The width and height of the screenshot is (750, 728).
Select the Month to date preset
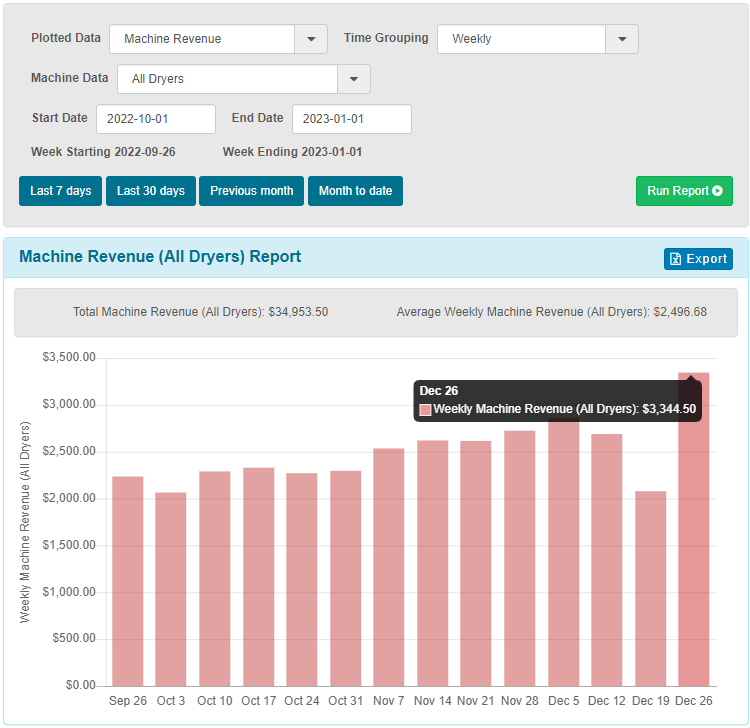click(x=355, y=191)
